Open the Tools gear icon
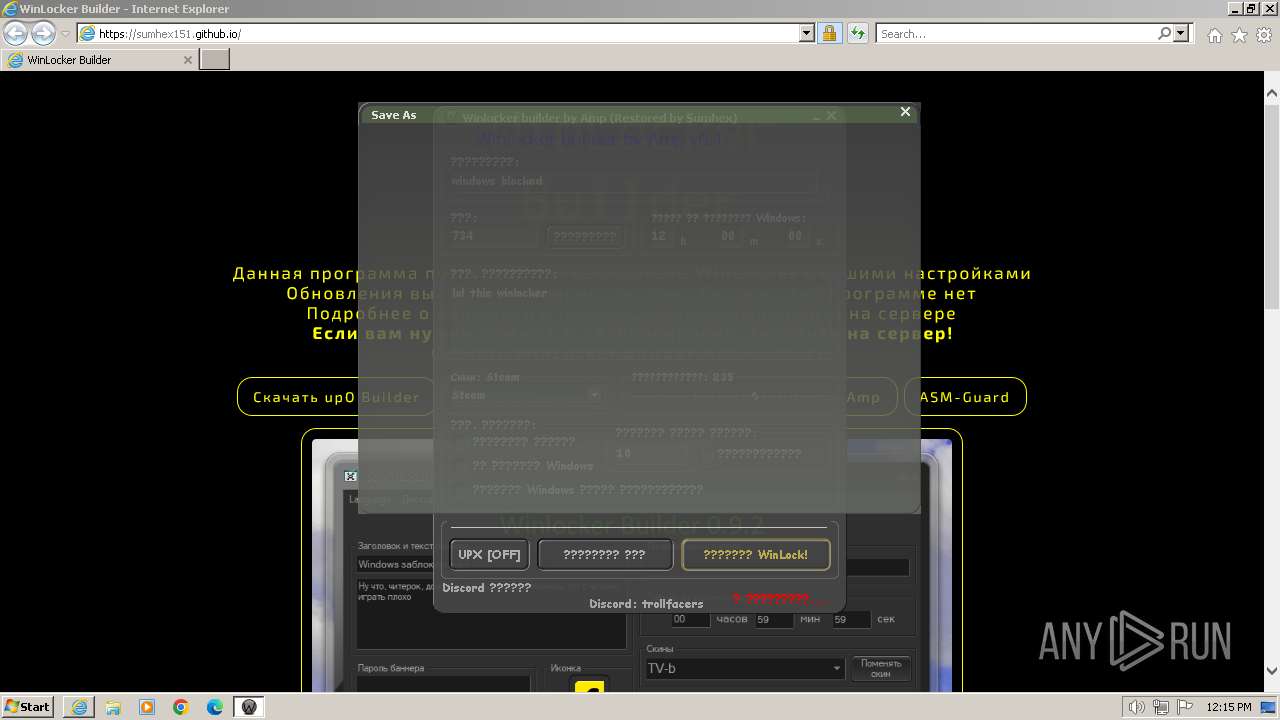 1264,35
